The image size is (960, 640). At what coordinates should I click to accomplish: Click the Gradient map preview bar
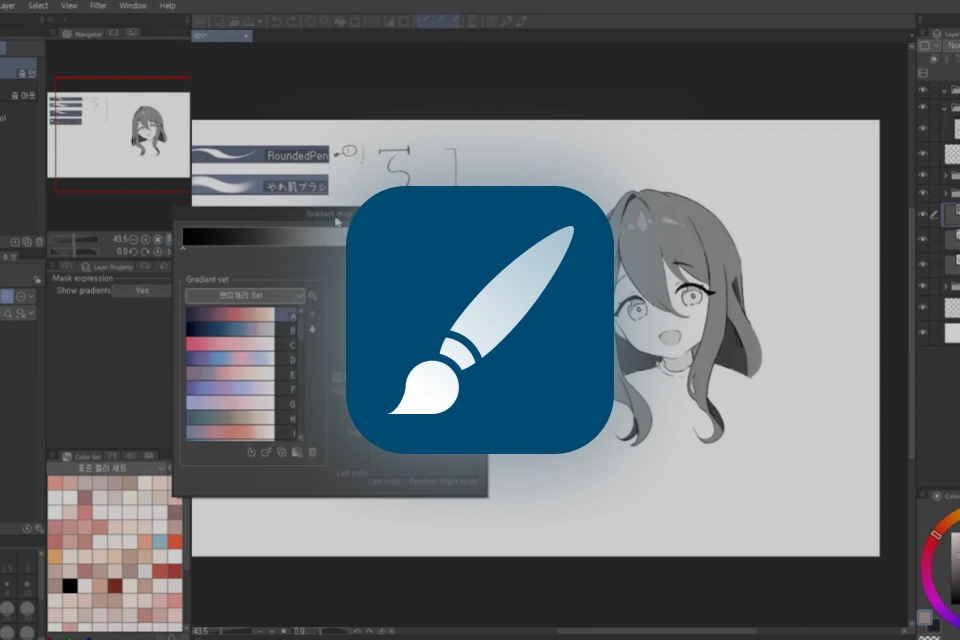click(264, 236)
